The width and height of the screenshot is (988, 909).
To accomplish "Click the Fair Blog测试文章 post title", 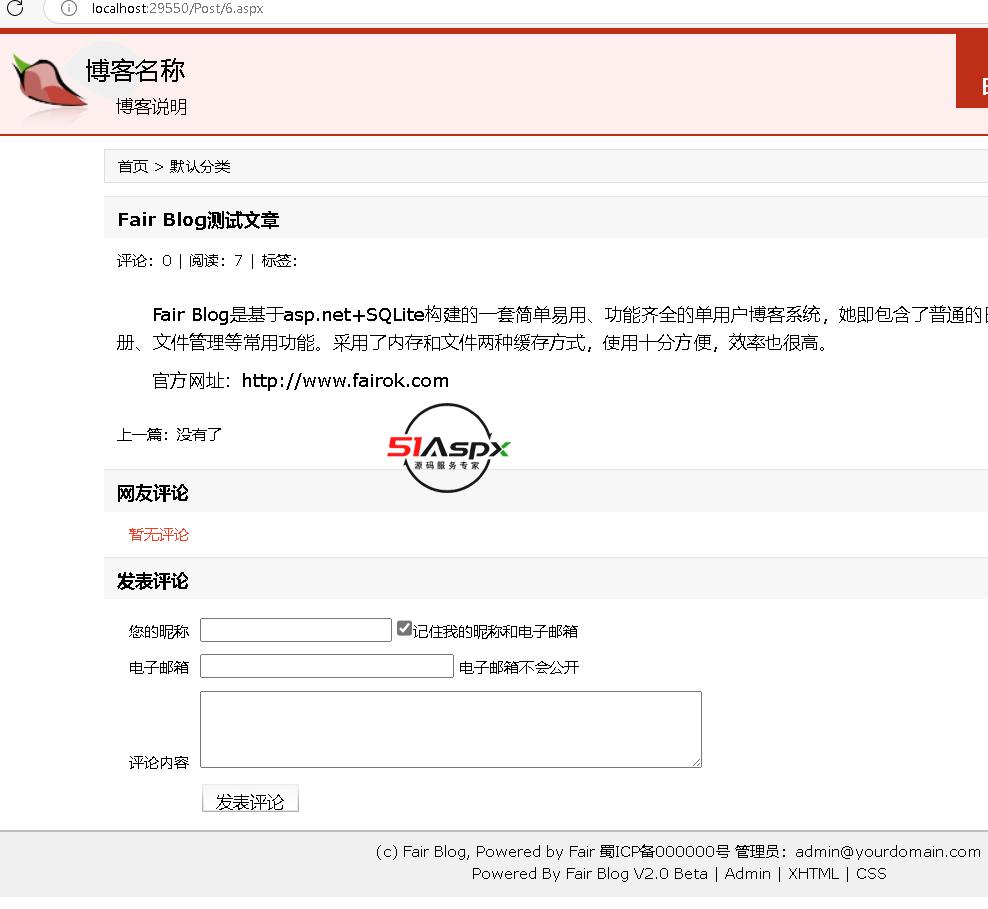I will 198,219.
